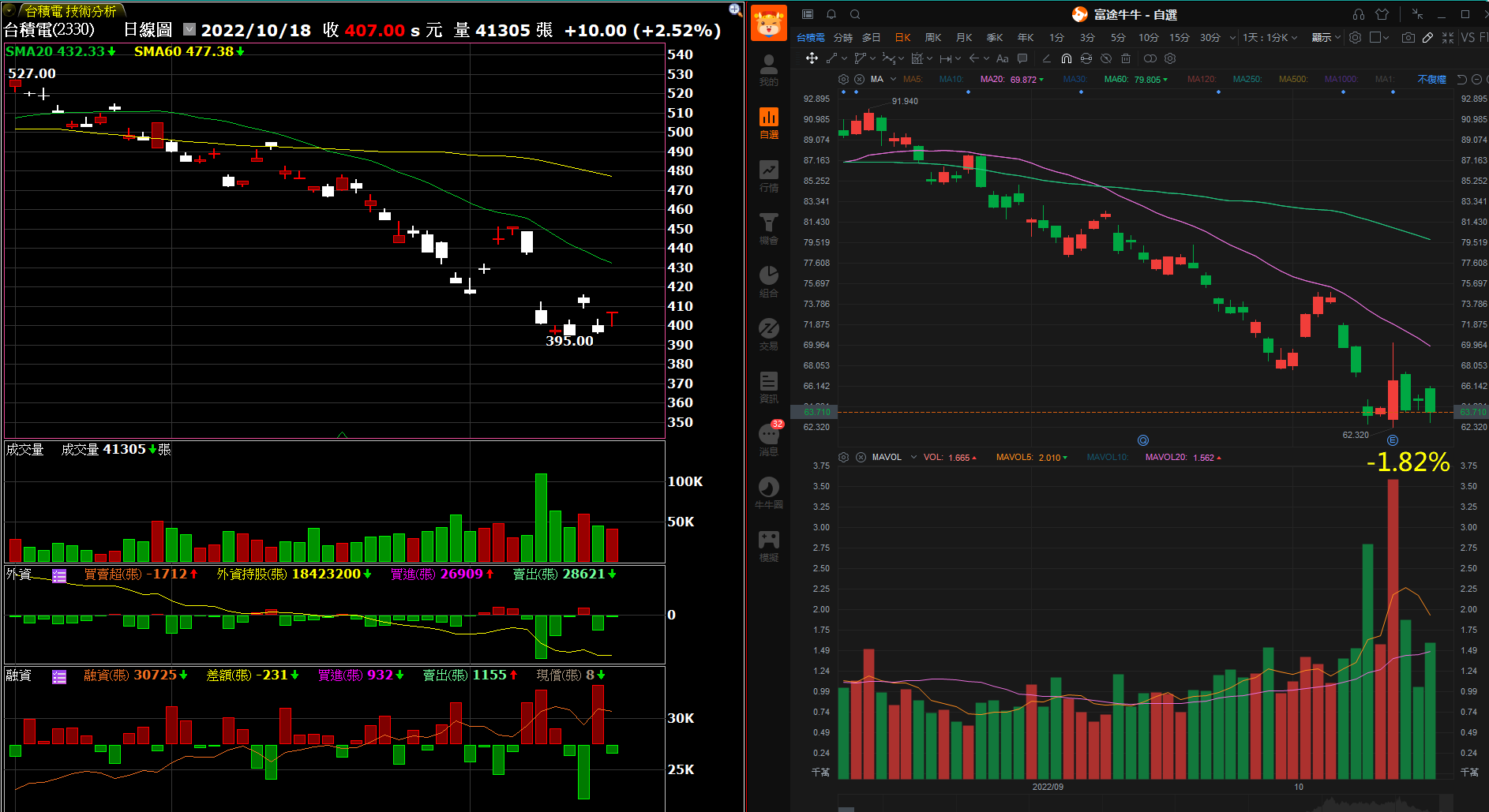
Task: Toggle the panel layout icon in the Futu title bar
Action: (x=808, y=14)
